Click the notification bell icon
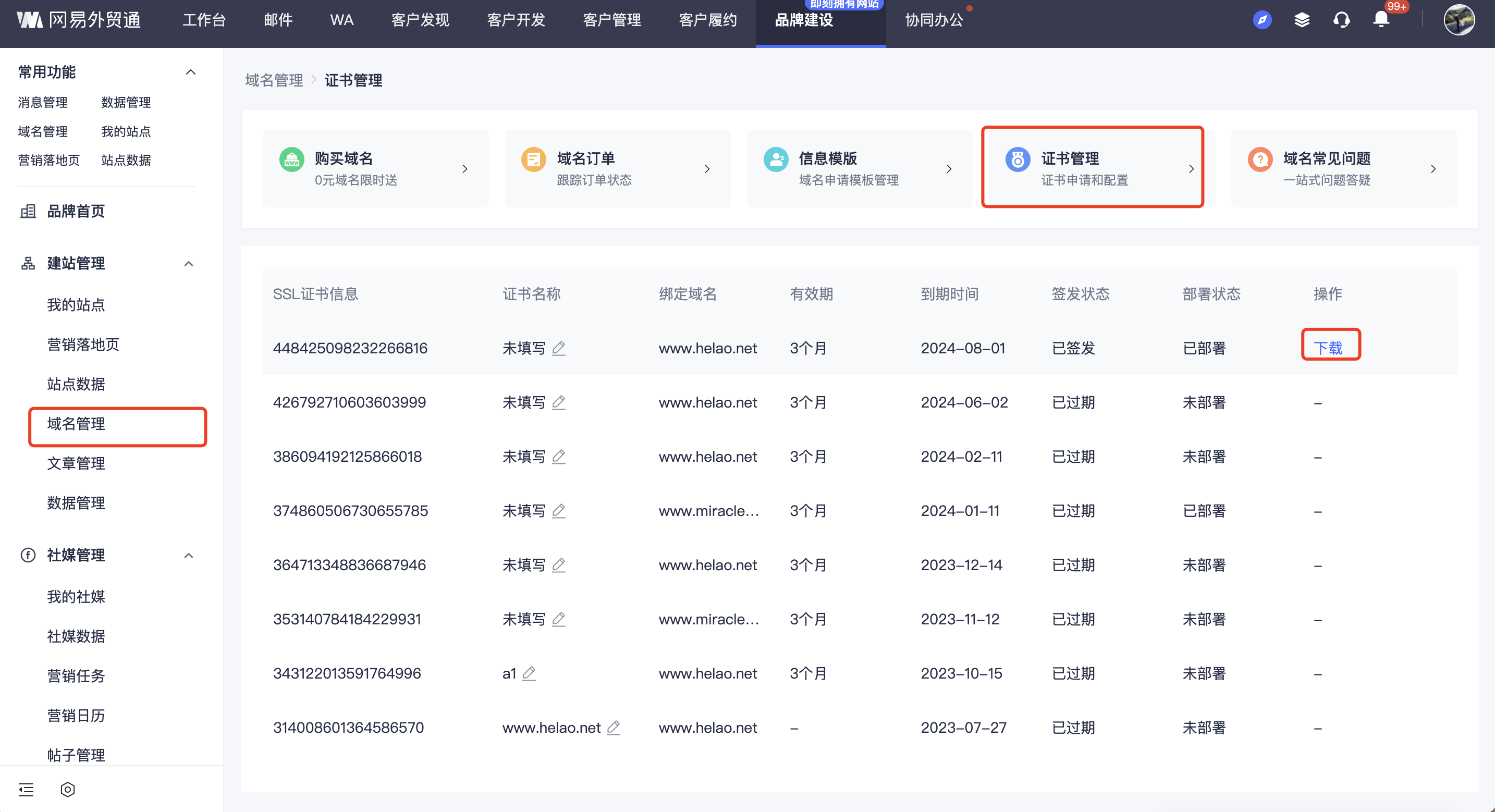This screenshot has height=812, width=1495. tap(1381, 20)
